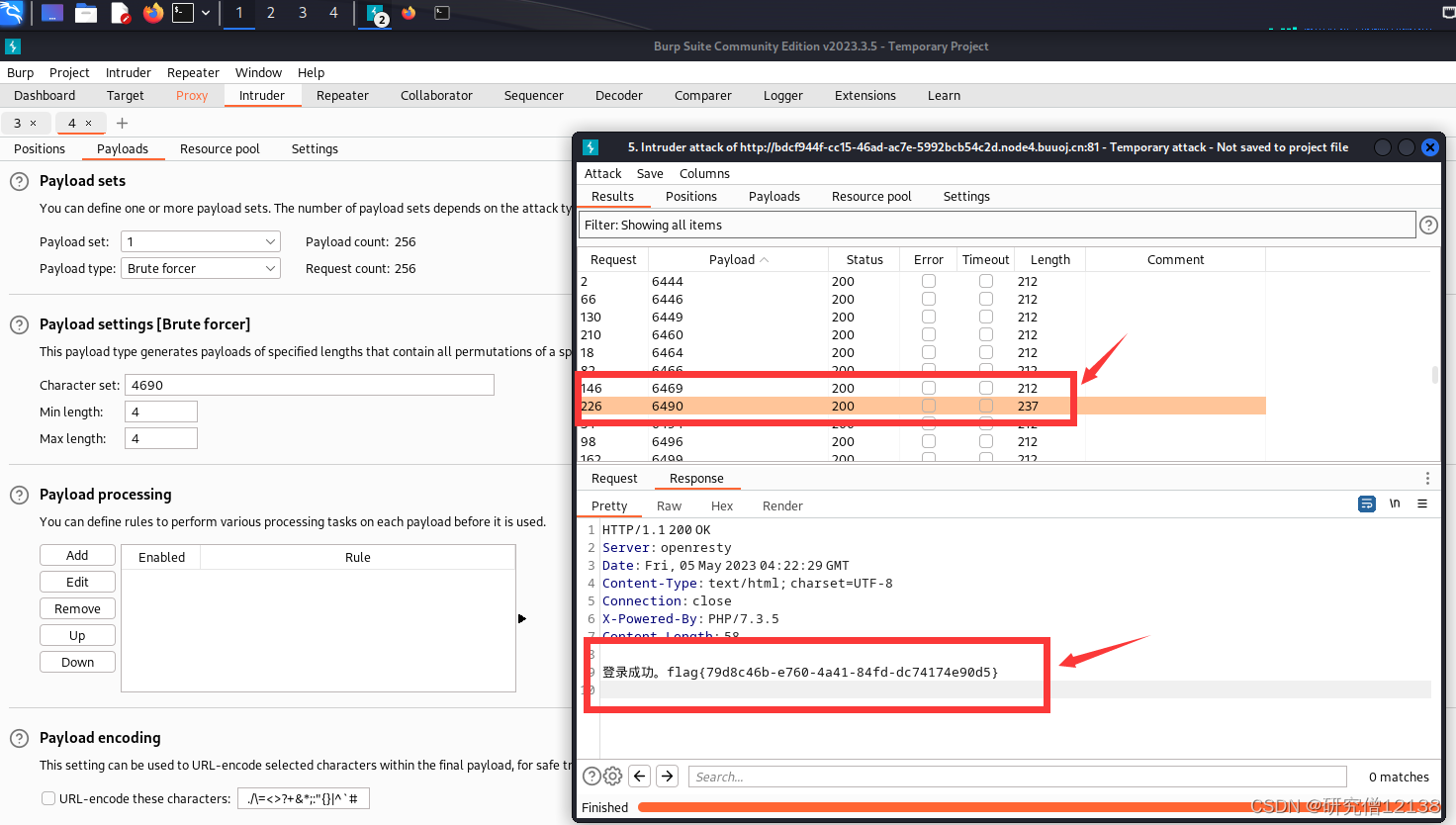The height and width of the screenshot is (825, 1456).
Task: Add a new Intruder tab with plus icon
Action: [122, 123]
